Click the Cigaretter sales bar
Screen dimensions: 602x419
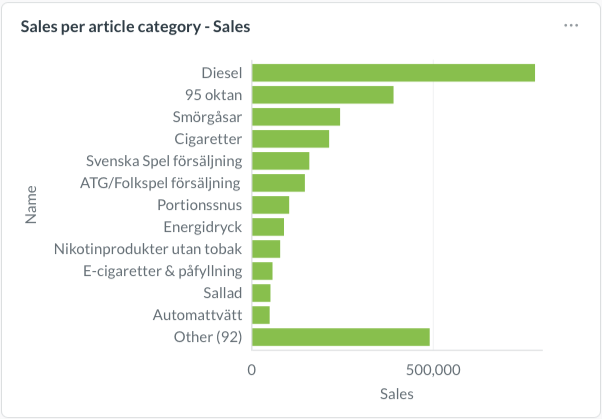(x=290, y=139)
